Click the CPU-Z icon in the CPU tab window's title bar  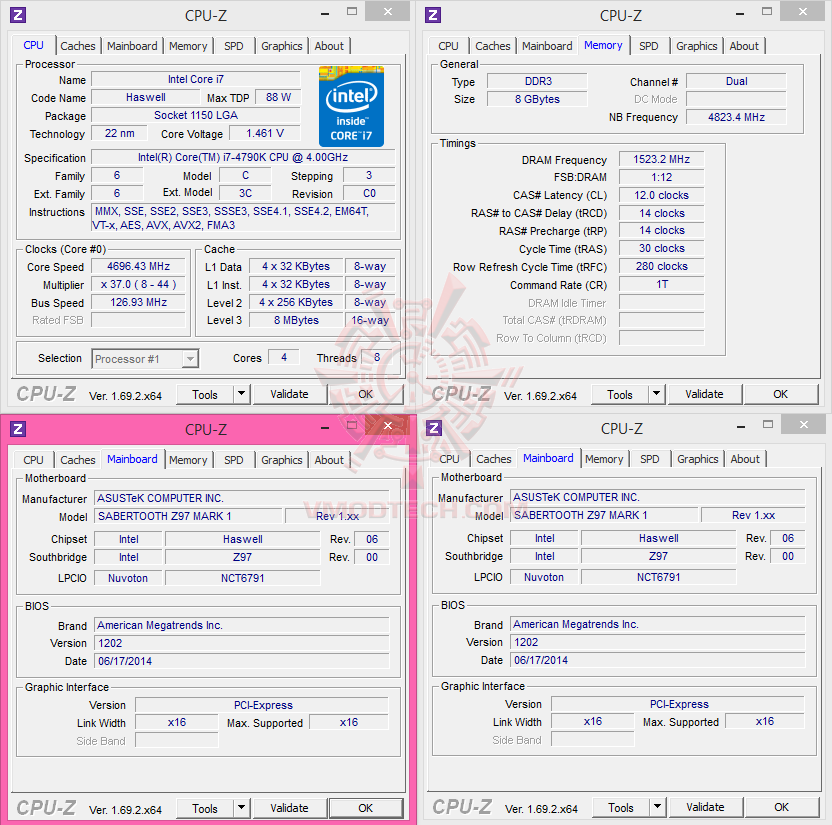pyautogui.click(x=18, y=15)
